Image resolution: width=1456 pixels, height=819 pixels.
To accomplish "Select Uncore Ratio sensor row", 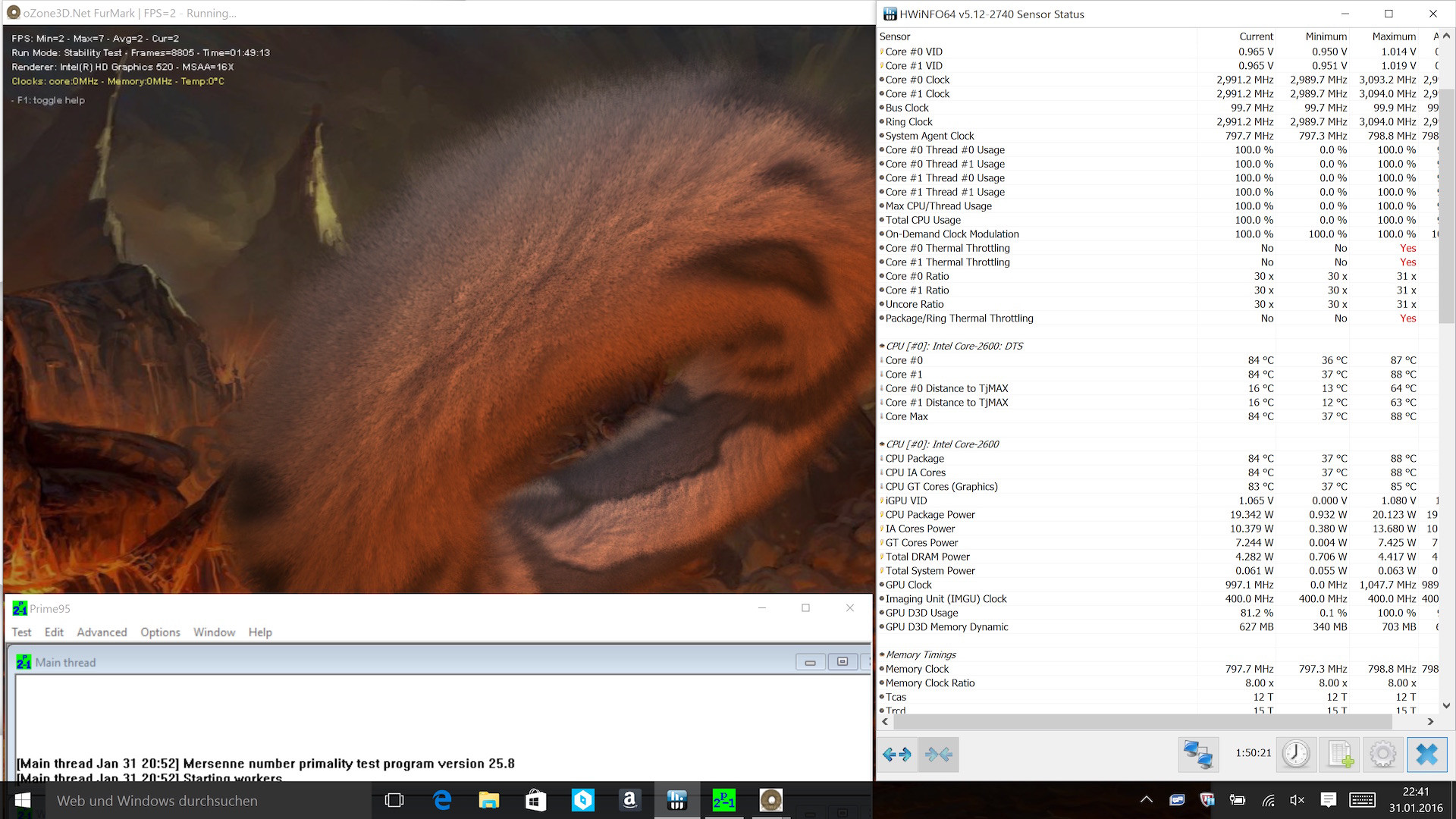I will [x=1158, y=304].
